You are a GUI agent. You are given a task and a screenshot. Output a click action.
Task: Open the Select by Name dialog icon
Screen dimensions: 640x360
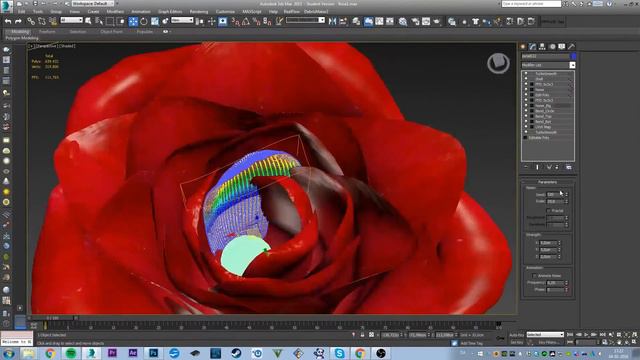99,21
